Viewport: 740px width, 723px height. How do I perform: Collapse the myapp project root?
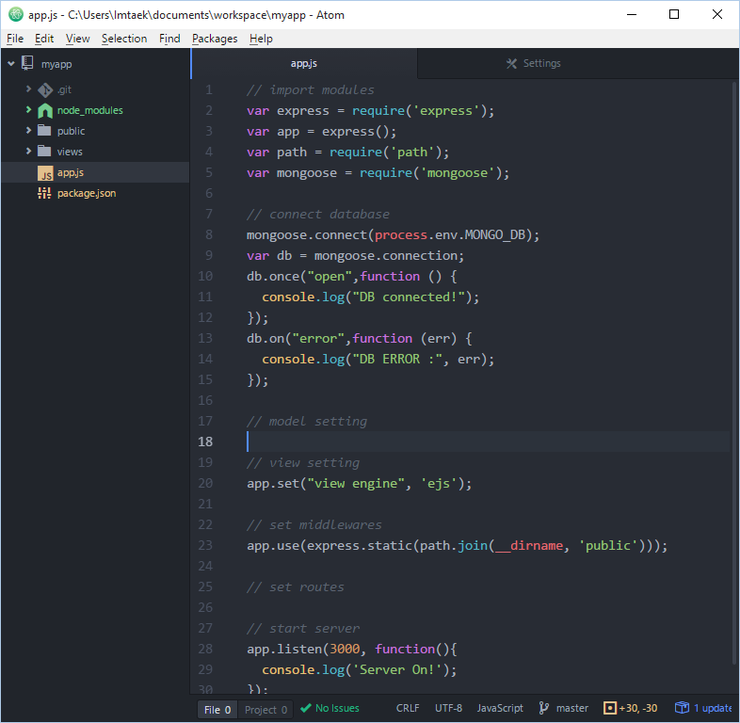[11, 63]
